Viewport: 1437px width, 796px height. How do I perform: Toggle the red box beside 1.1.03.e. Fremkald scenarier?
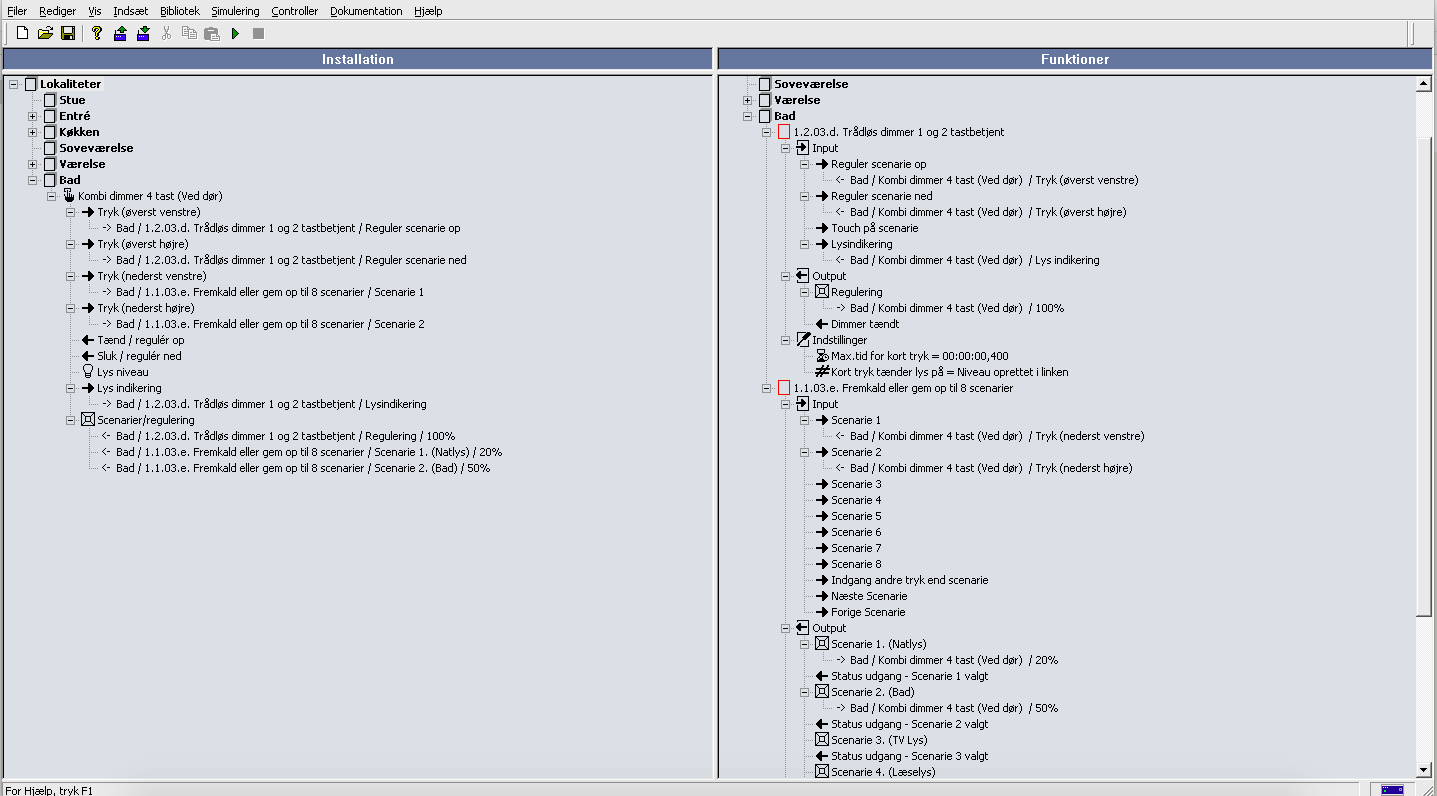pyautogui.click(x=784, y=388)
